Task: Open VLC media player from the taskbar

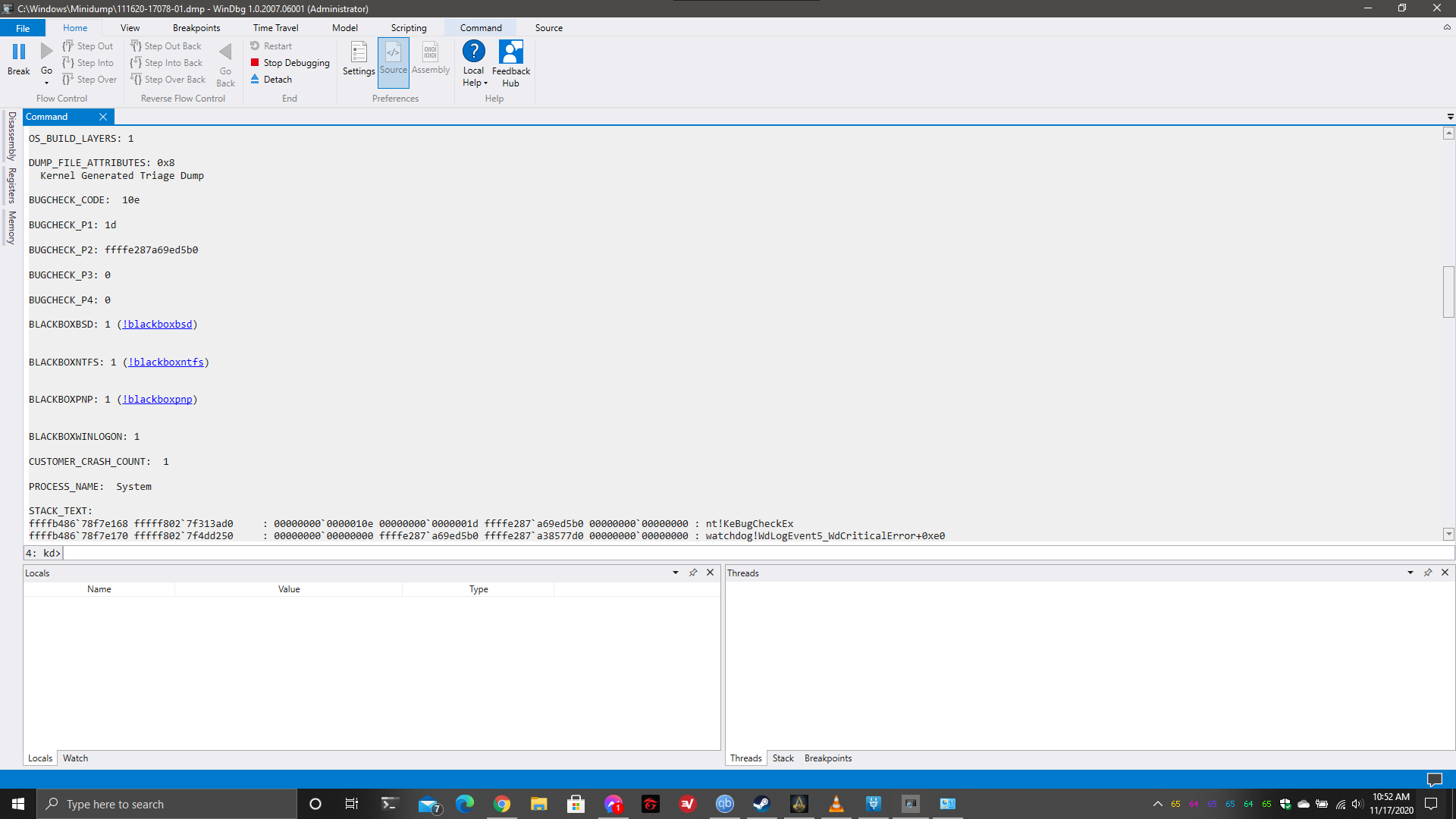Action: 836,804
